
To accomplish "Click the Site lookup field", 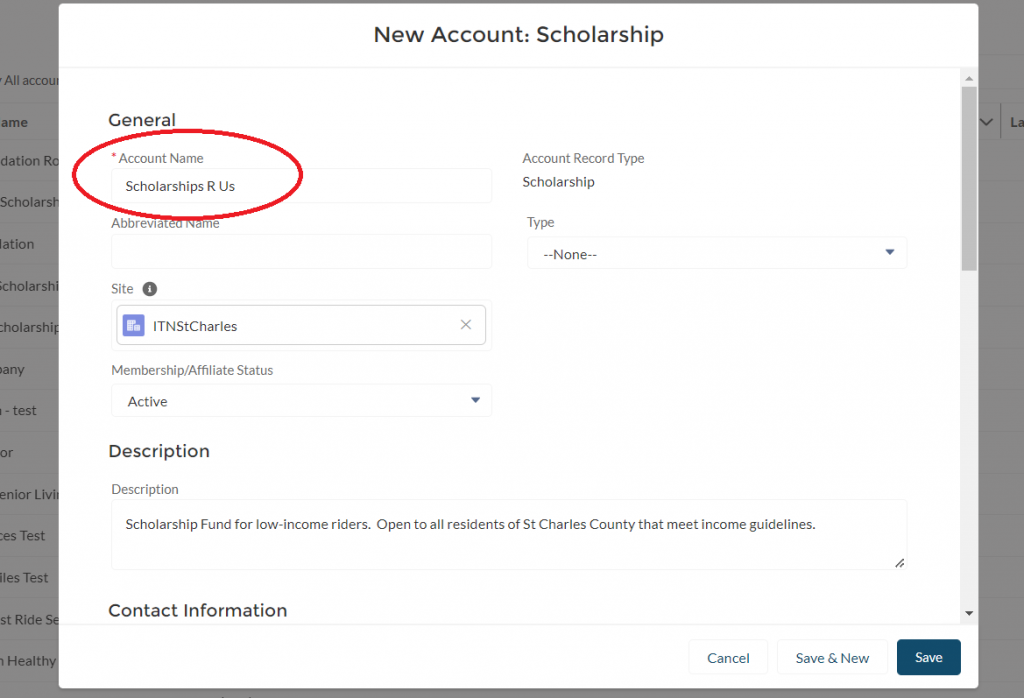I will 300,325.
